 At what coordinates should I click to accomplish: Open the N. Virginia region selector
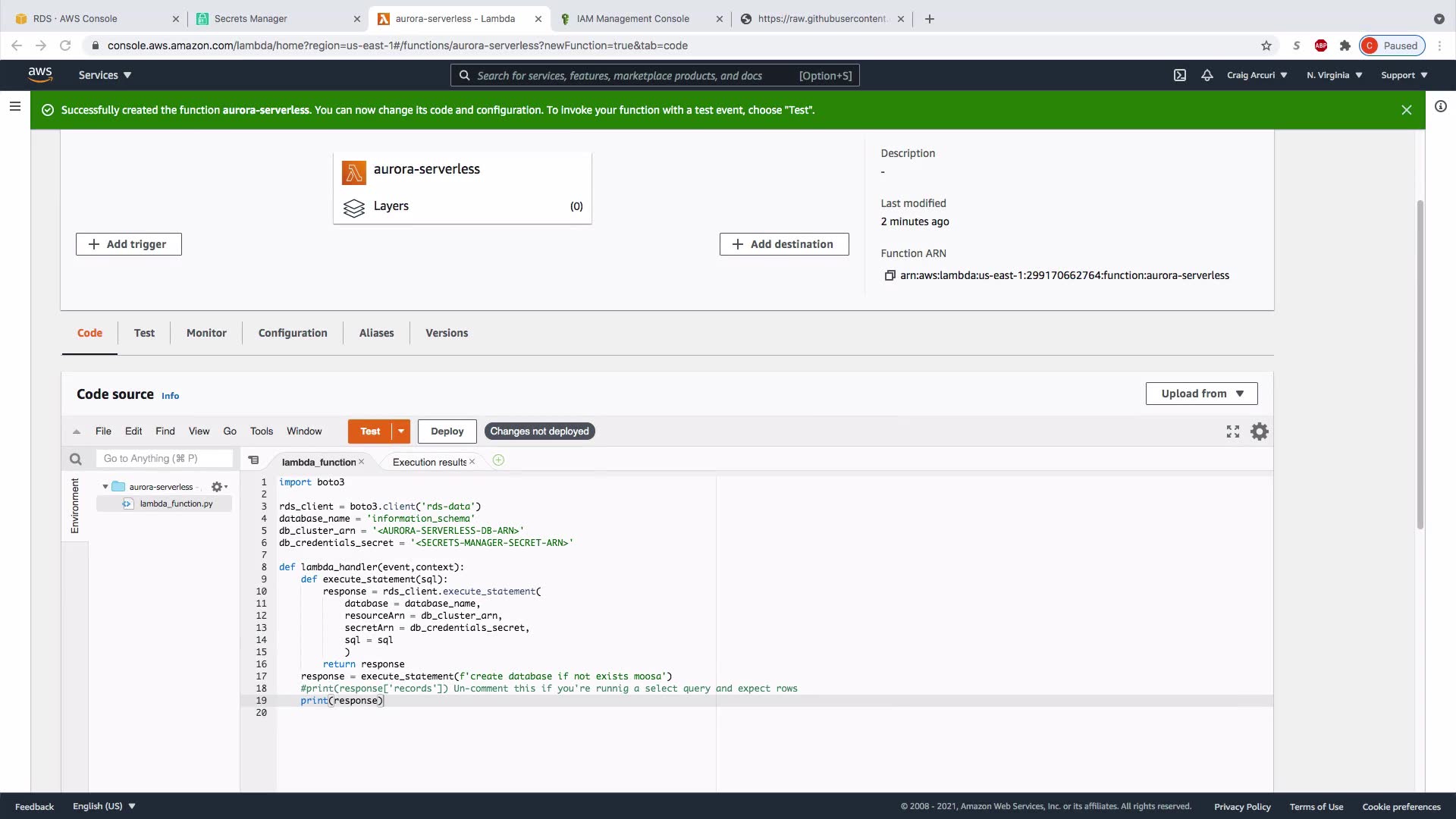click(1334, 75)
